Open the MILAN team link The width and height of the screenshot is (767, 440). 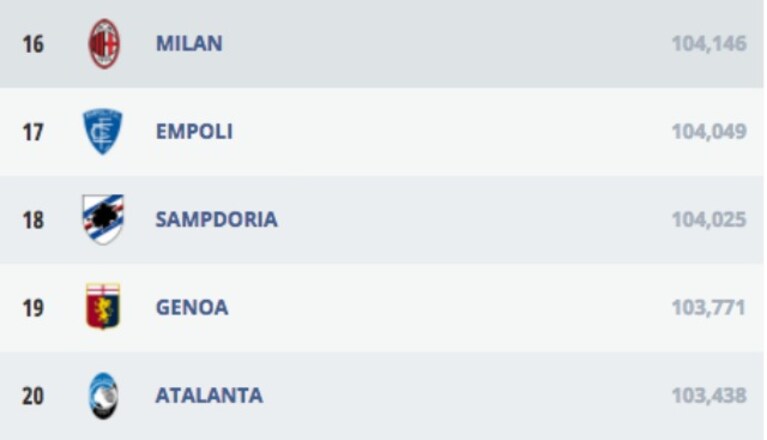pos(189,44)
